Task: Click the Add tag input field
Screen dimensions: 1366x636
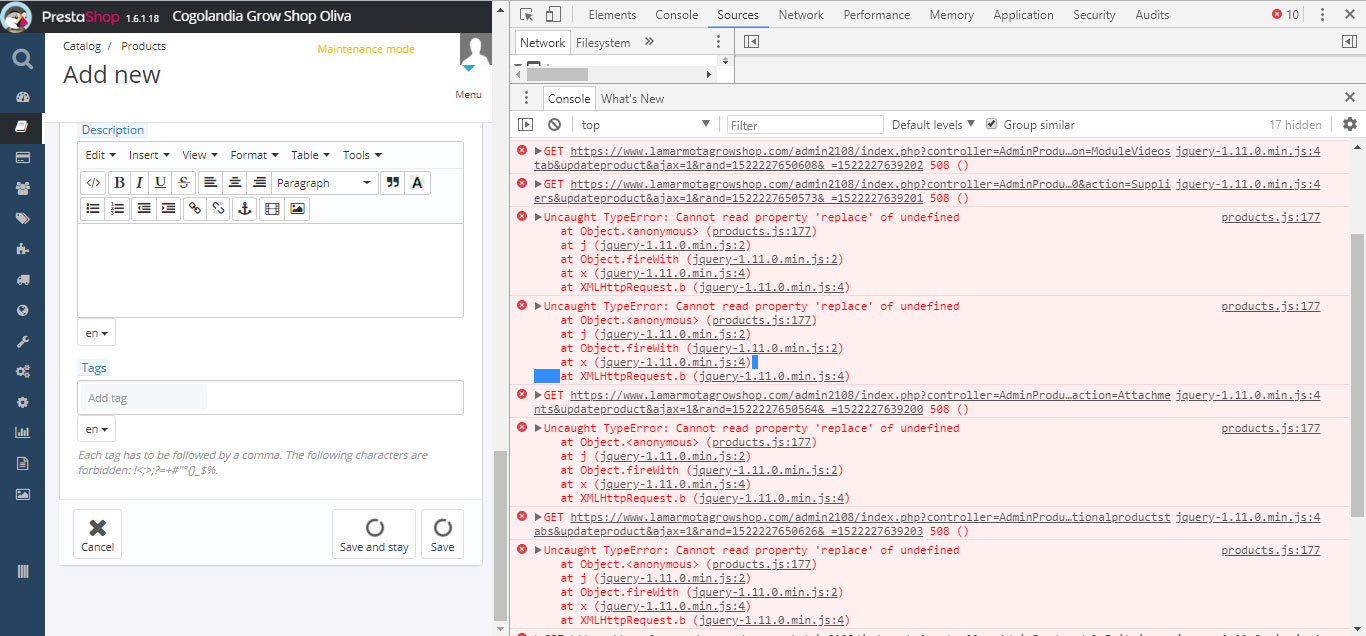Action: point(145,398)
